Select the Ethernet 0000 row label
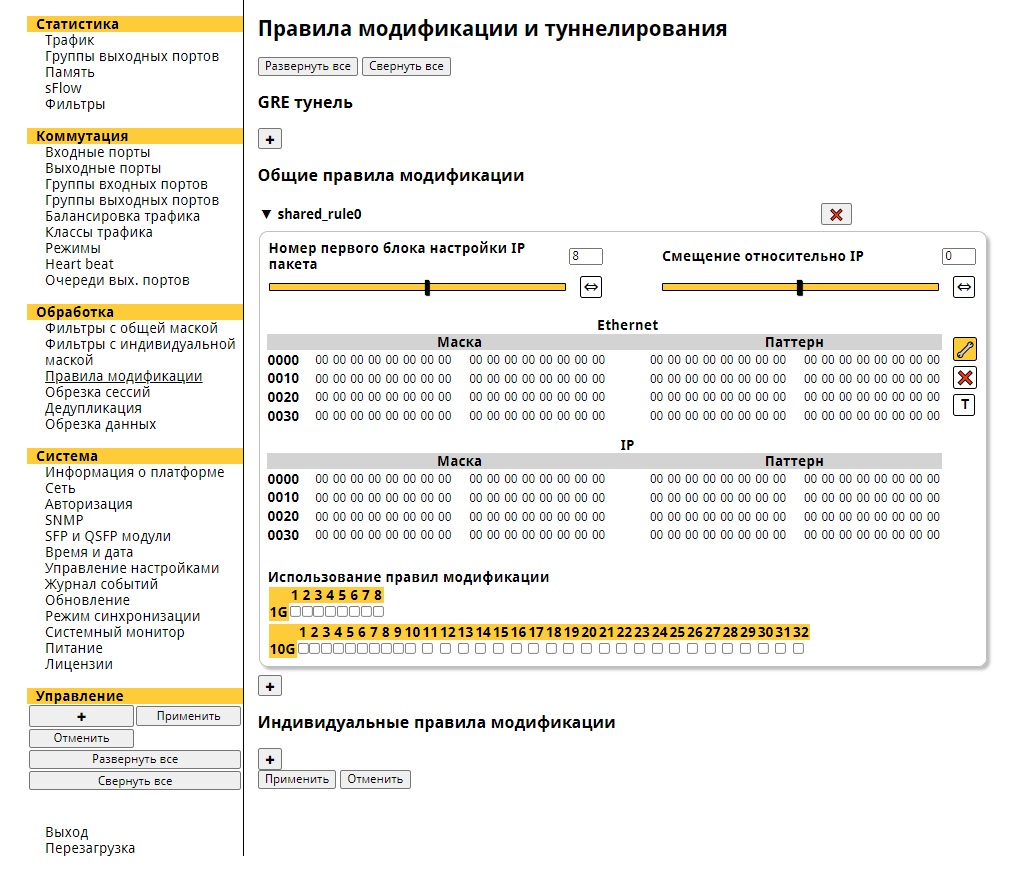This screenshot has height=881, width=1025. (283, 360)
